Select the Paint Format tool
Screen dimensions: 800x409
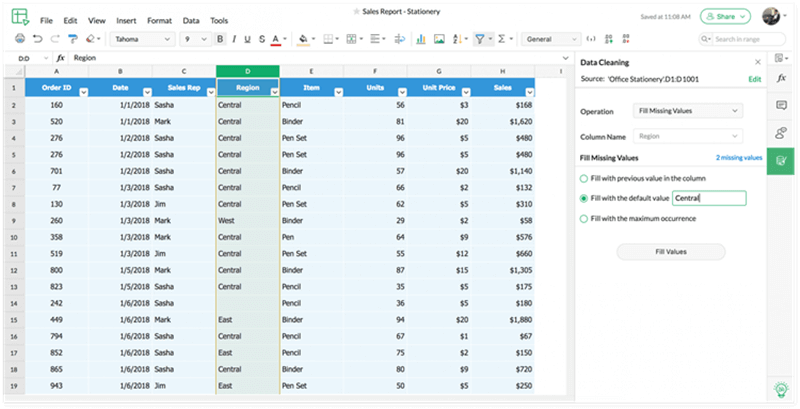coord(73,39)
